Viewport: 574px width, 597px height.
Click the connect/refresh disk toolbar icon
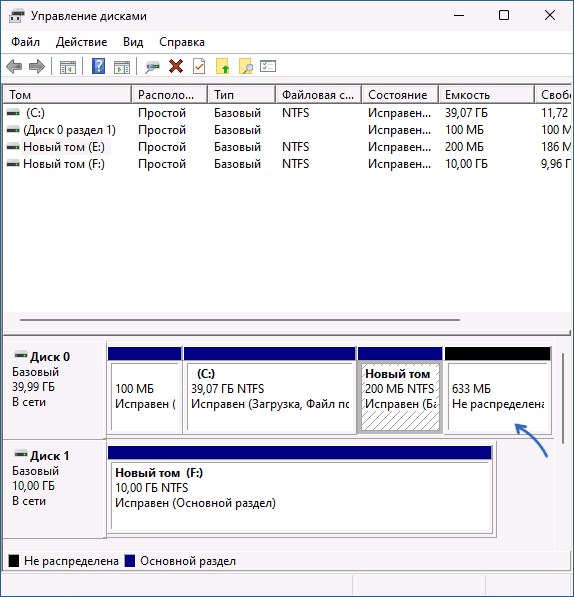tap(152, 67)
